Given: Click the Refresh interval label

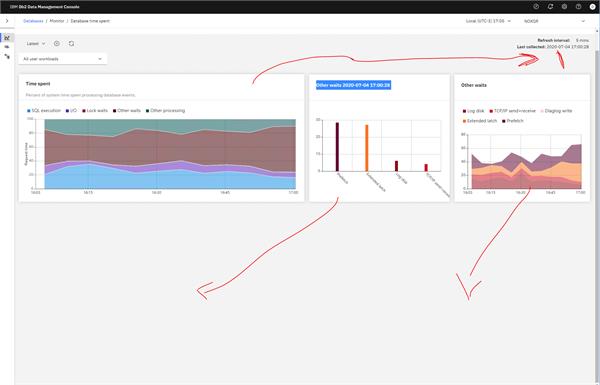Looking at the screenshot, I should 553,40.
